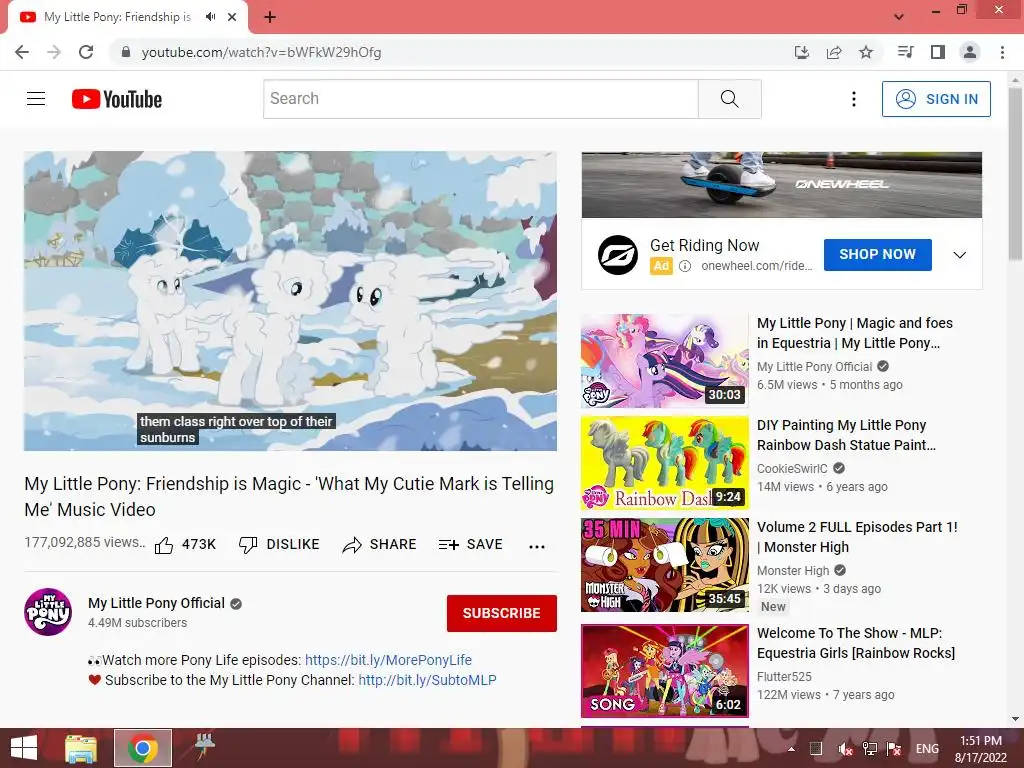Open My Little Pony channel avatar
The width and height of the screenshot is (1024, 768).
coord(48,612)
